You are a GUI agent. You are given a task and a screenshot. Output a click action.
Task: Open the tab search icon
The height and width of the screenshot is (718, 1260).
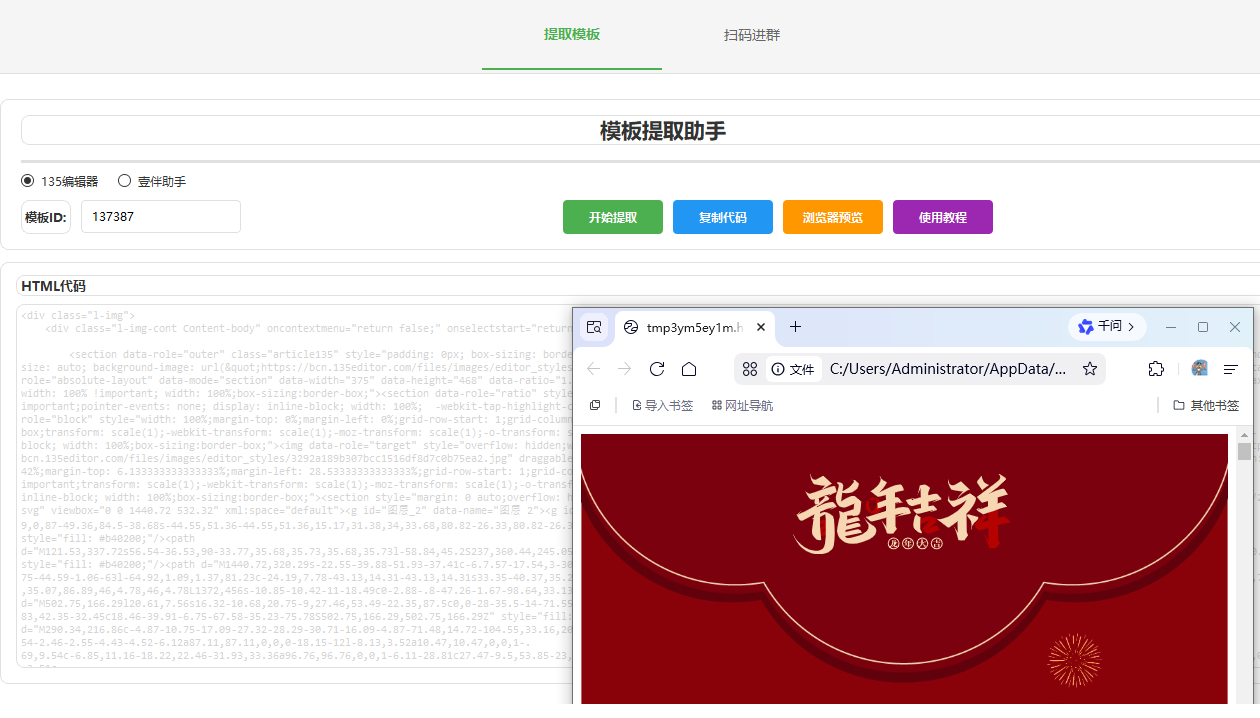[x=594, y=327]
